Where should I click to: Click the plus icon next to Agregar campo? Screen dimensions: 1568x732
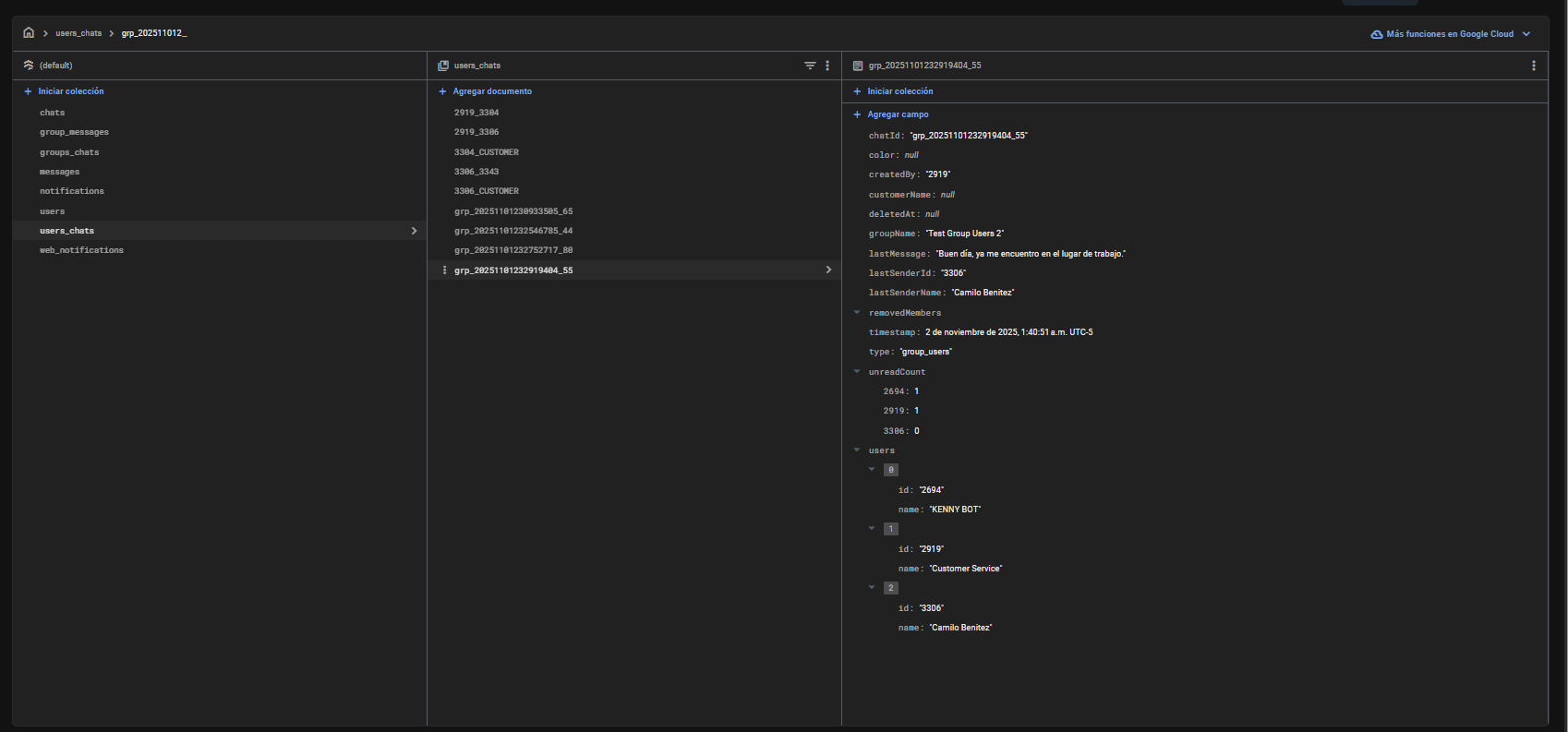pyautogui.click(x=857, y=114)
